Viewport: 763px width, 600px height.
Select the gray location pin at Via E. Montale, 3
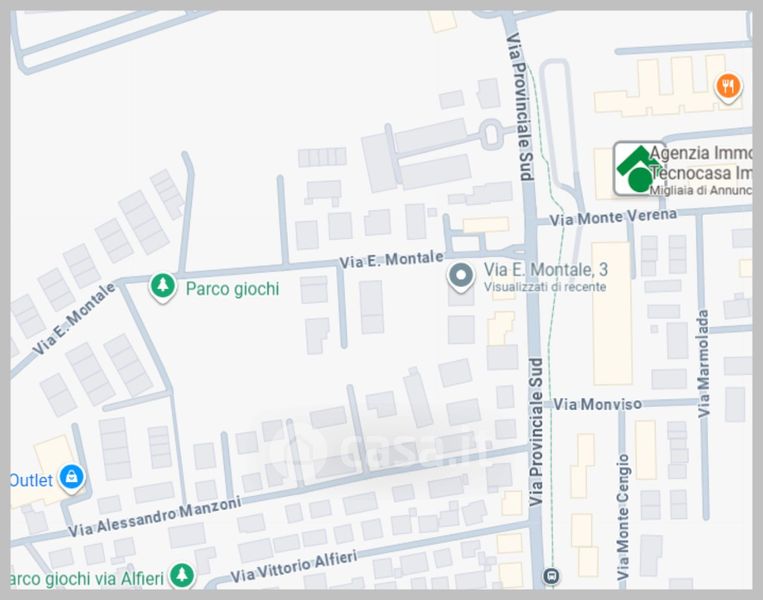[461, 276]
